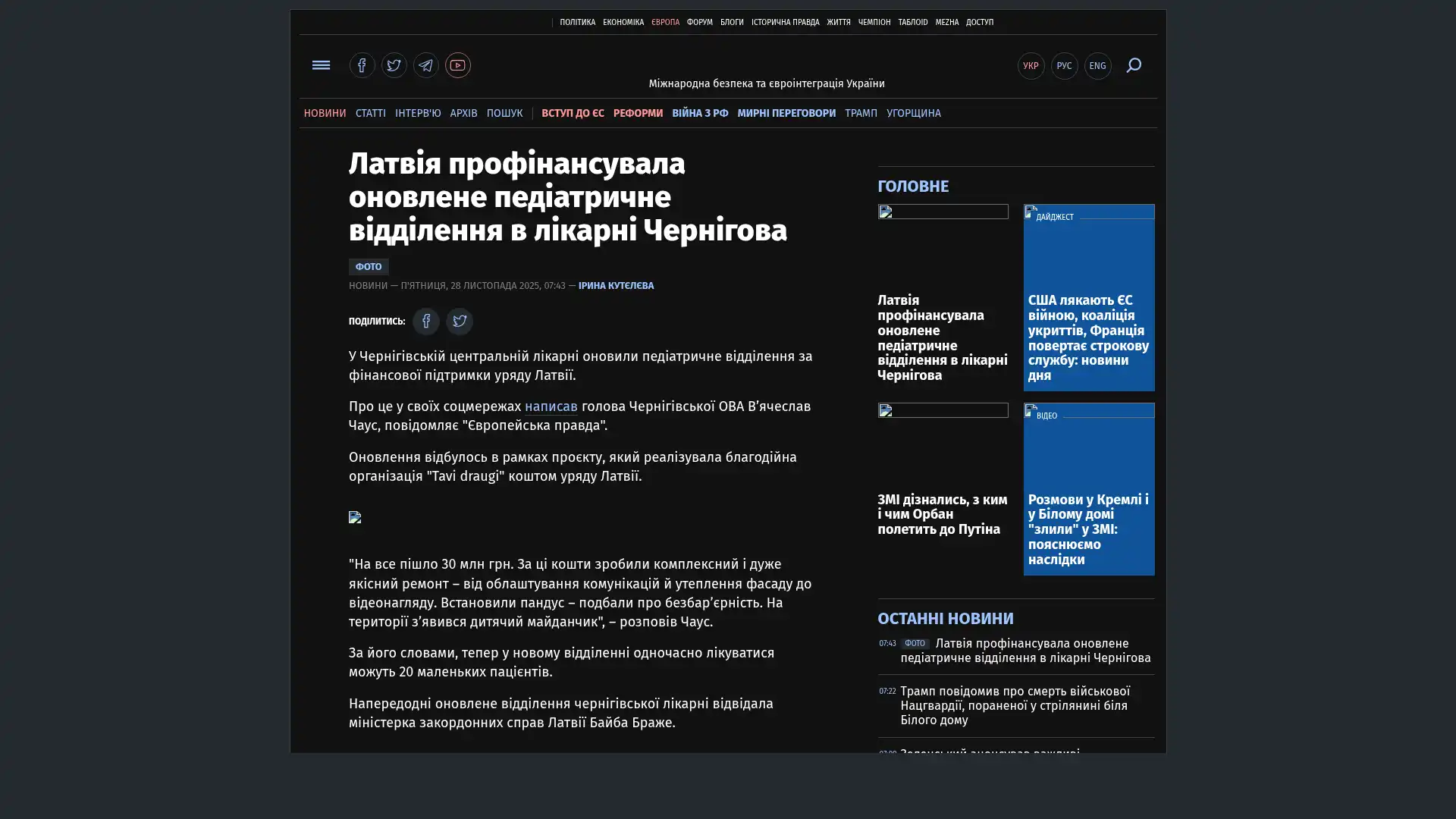Switch language to РУС

(x=1064, y=66)
